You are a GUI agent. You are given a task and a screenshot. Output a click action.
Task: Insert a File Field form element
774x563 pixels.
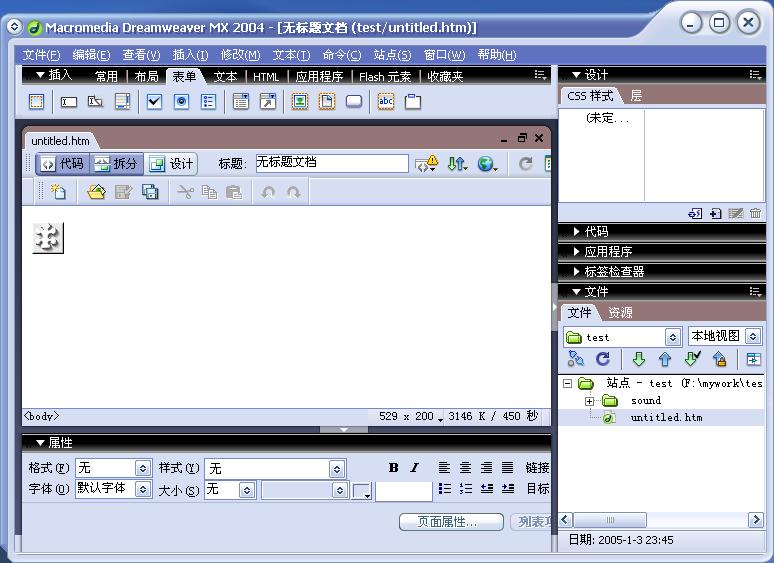(327, 102)
